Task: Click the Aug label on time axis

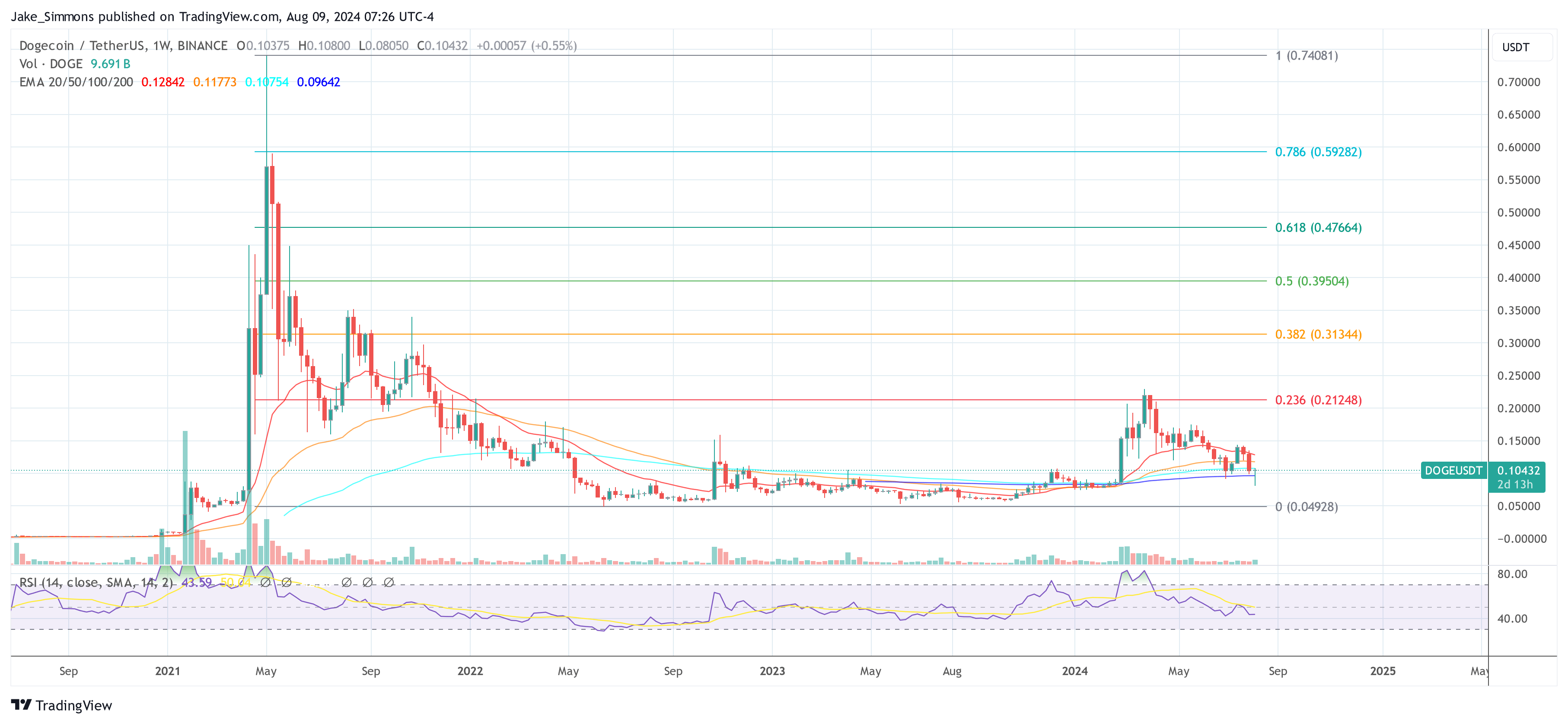Action: 952,671
